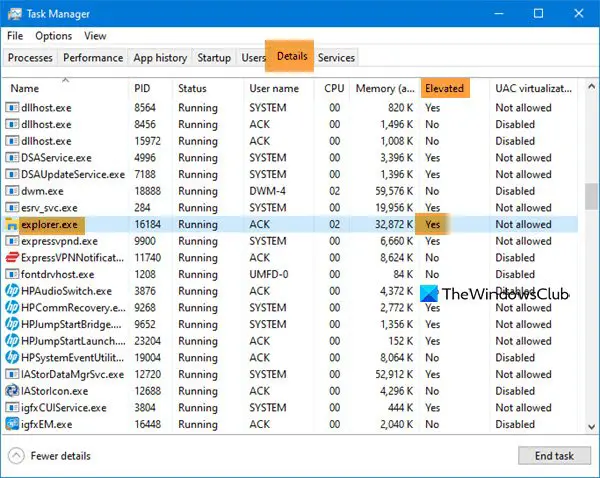Click the igfxCUIService.exe icon
Screen dimensions: 600x478
coord(12,408)
